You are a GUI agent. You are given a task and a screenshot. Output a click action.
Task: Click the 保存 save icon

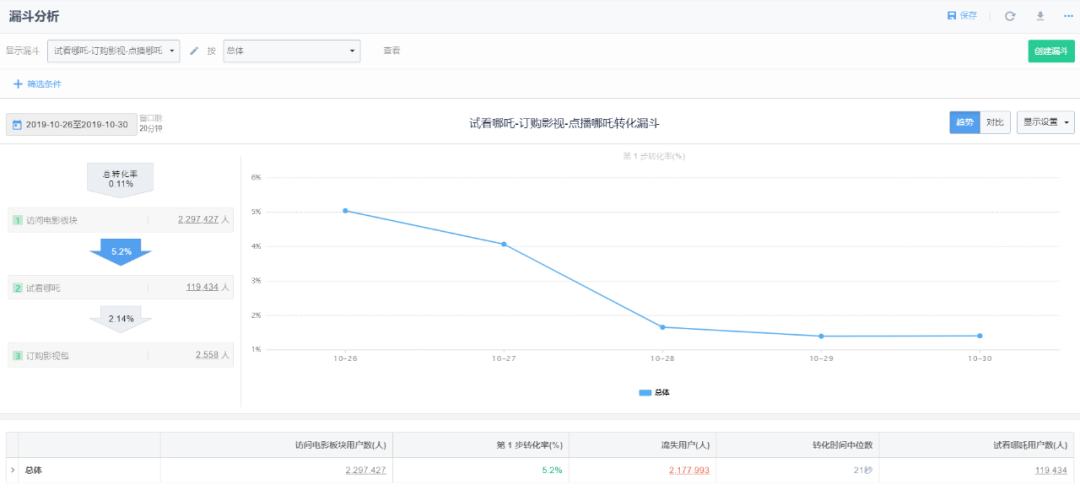(951, 16)
